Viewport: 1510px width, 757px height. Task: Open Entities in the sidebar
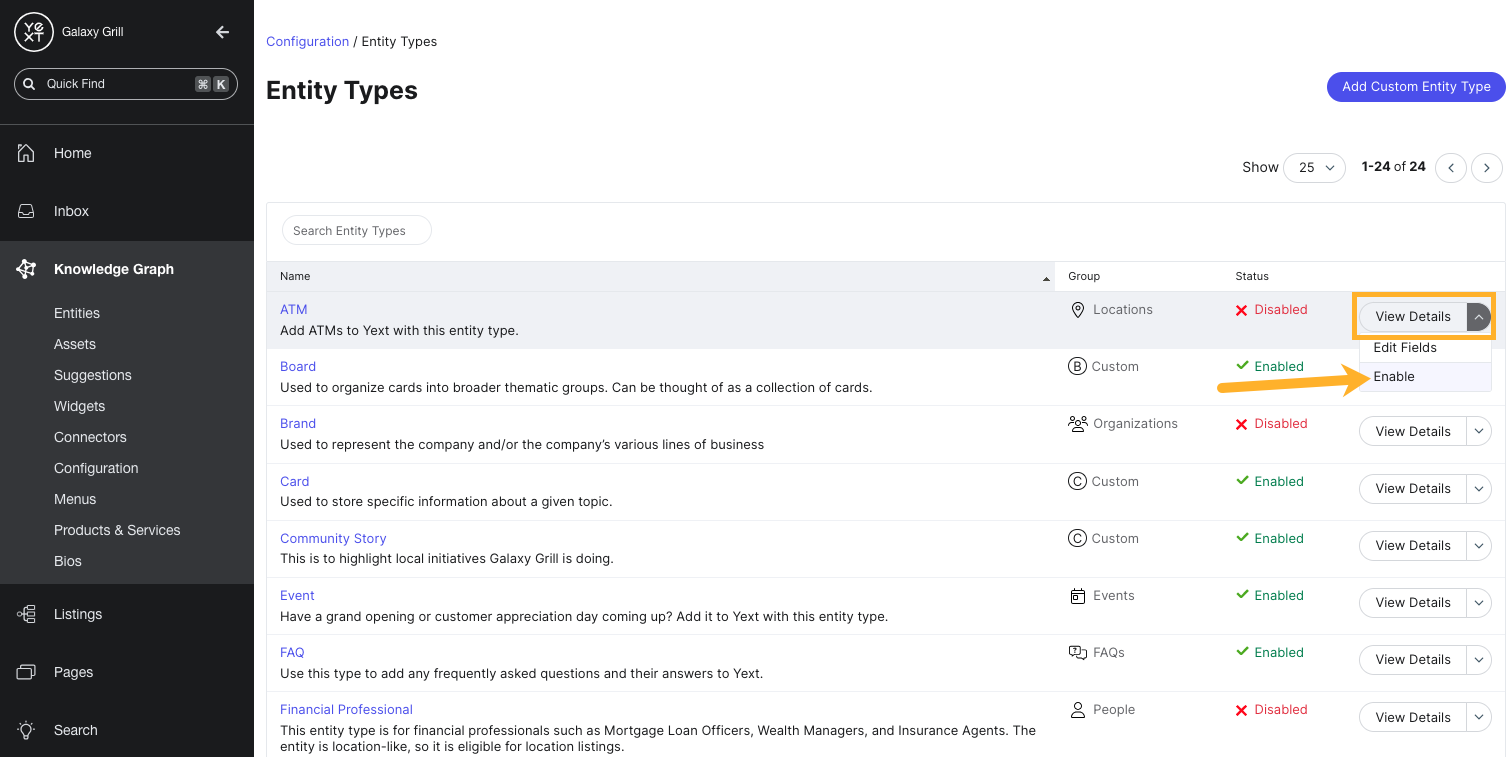point(77,313)
